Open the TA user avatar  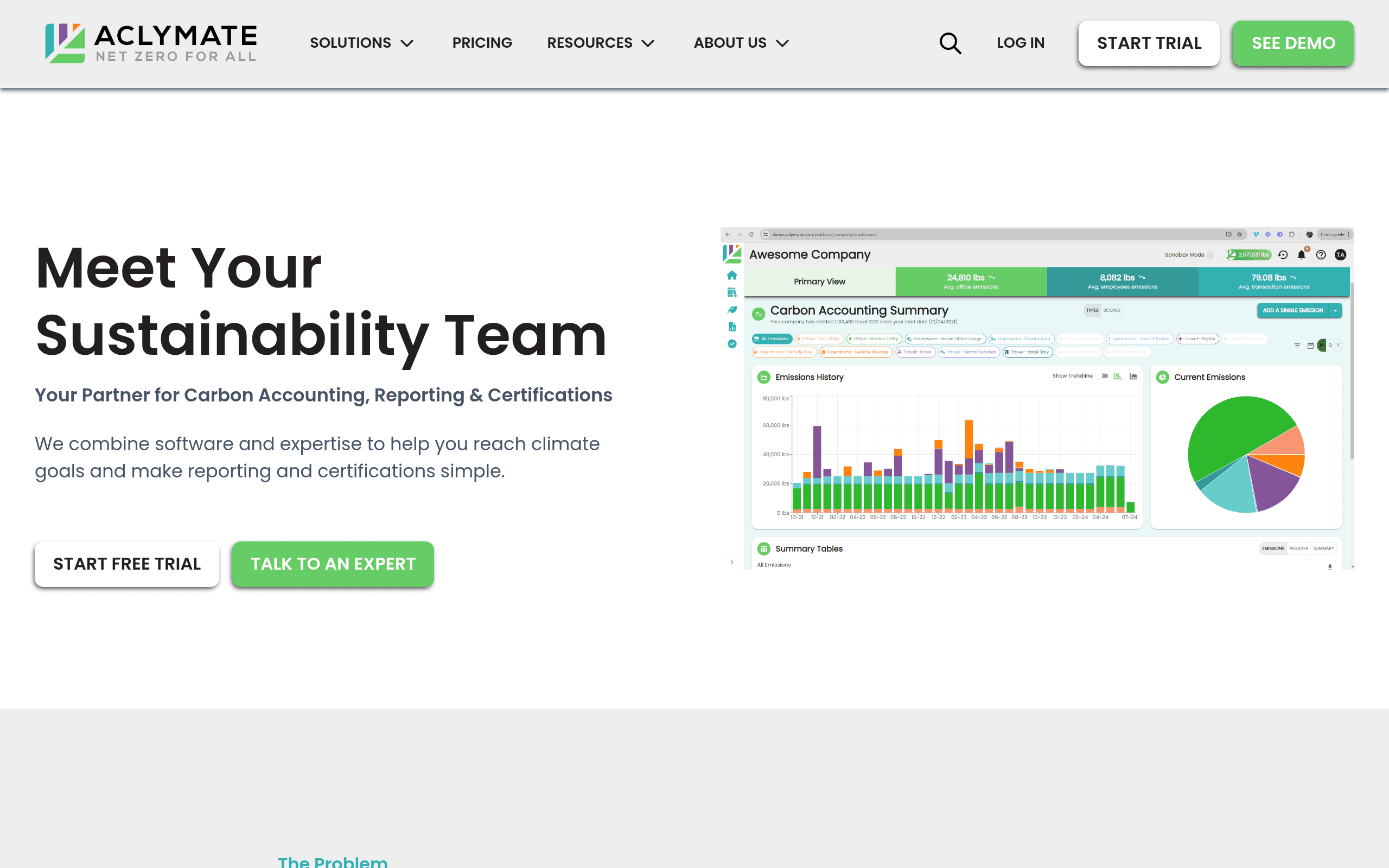tap(1340, 255)
